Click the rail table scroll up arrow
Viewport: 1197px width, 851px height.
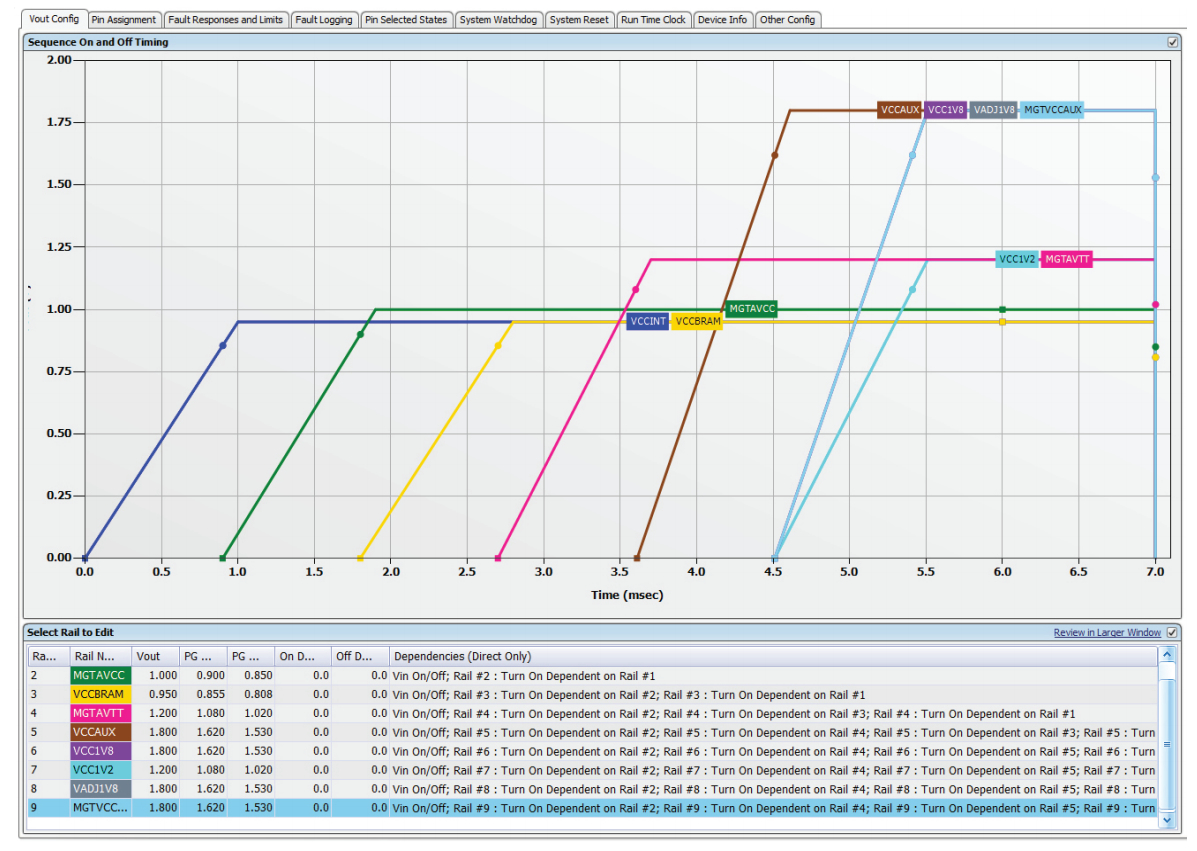(1166, 654)
